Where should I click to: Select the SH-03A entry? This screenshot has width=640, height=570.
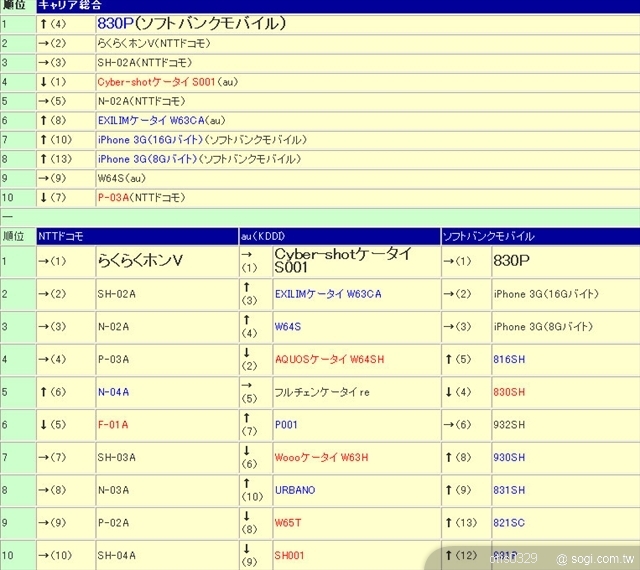pos(116,457)
